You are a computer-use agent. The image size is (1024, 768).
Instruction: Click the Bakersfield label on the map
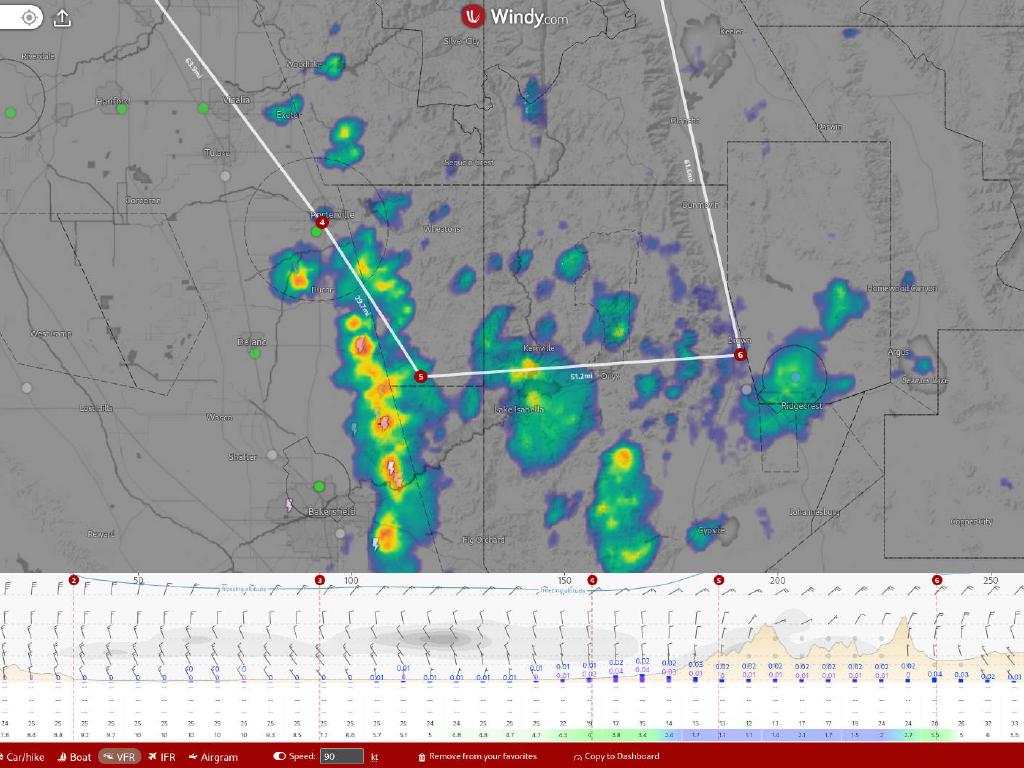point(332,511)
